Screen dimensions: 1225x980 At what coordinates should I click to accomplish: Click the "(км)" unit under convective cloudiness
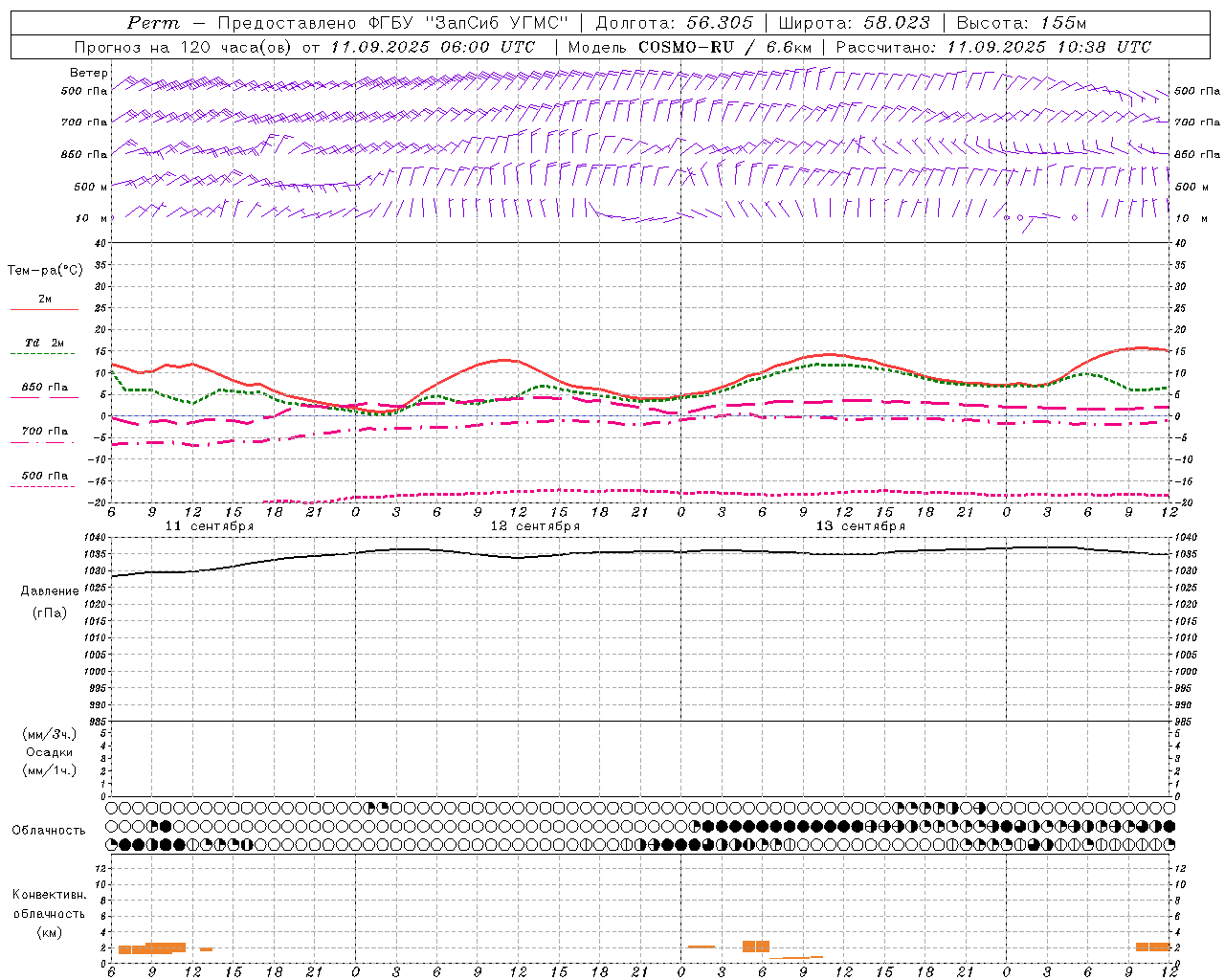[49, 932]
